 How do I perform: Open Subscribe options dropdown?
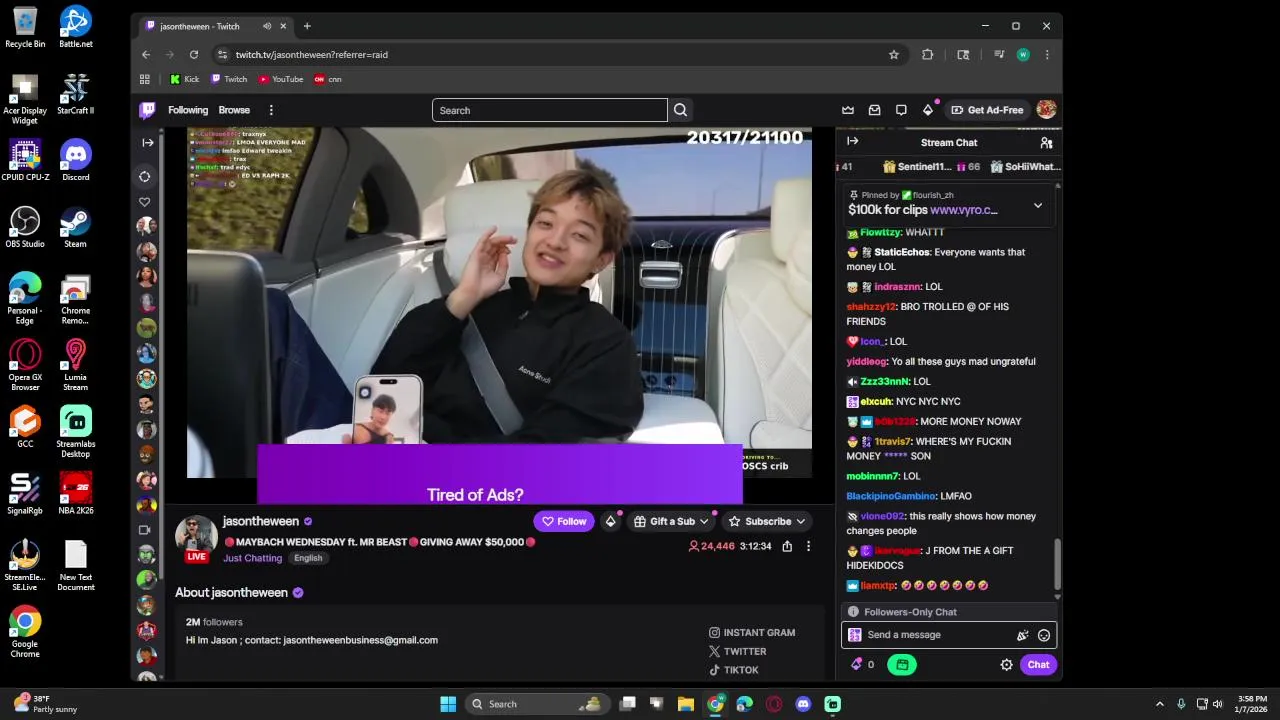pos(767,521)
